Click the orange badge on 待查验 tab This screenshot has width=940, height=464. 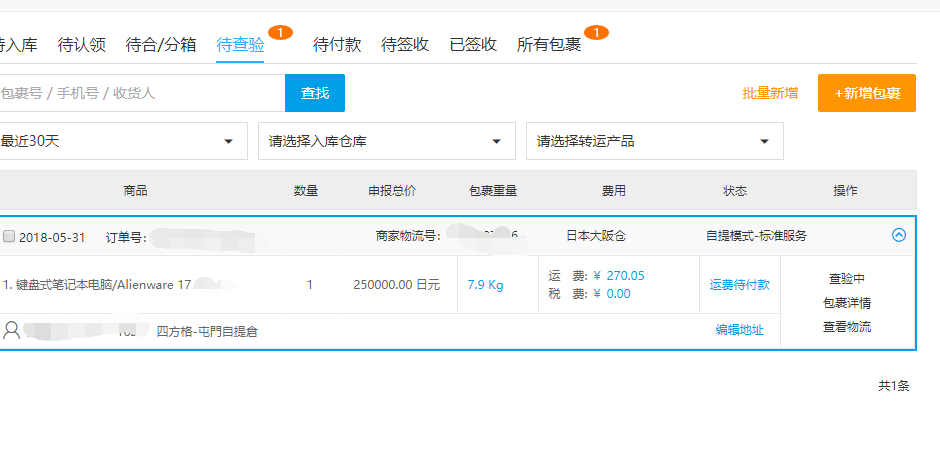[x=280, y=32]
